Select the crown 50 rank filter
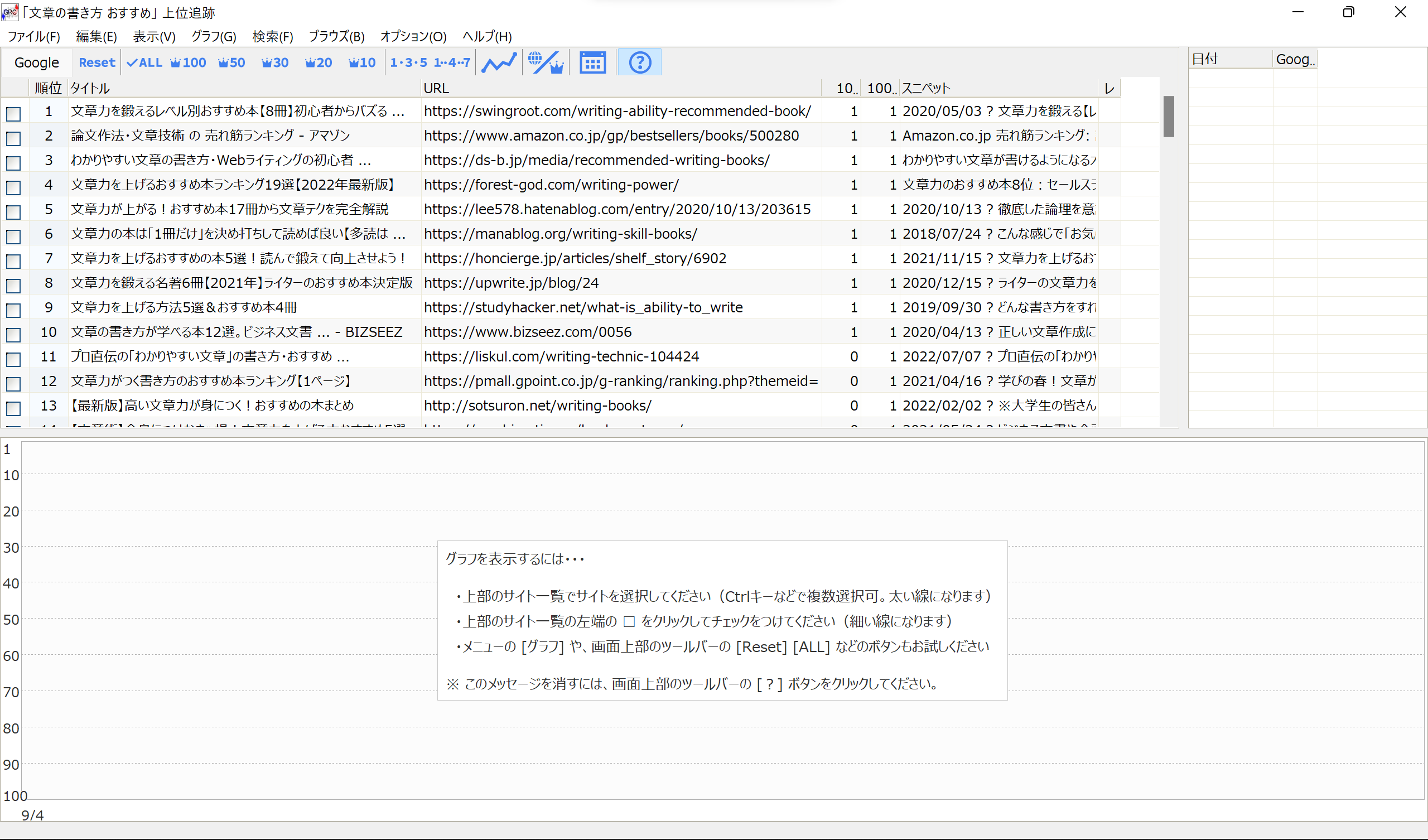This screenshot has height=840, width=1428. 231,62
